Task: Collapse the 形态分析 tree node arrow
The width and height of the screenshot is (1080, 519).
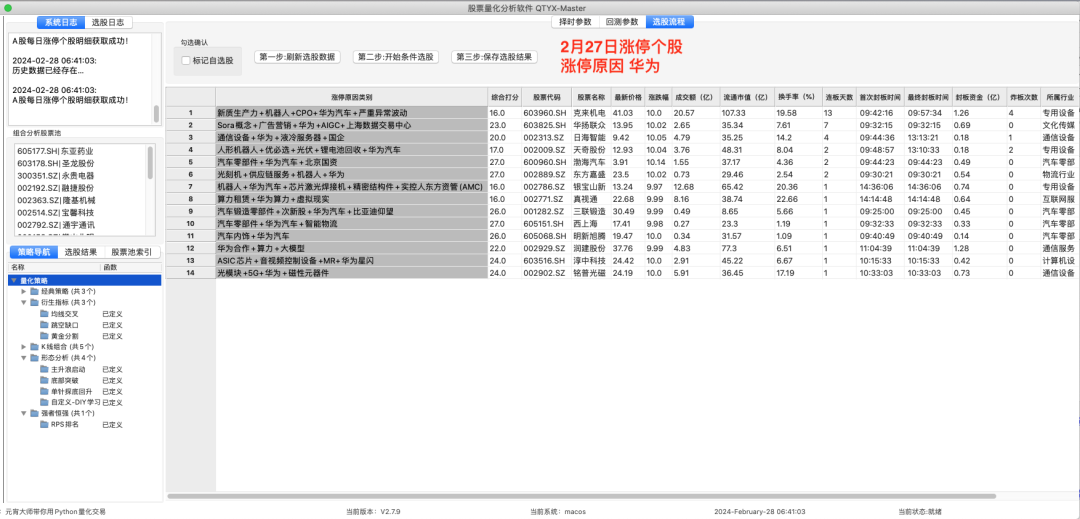Action: tap(24, 358)
